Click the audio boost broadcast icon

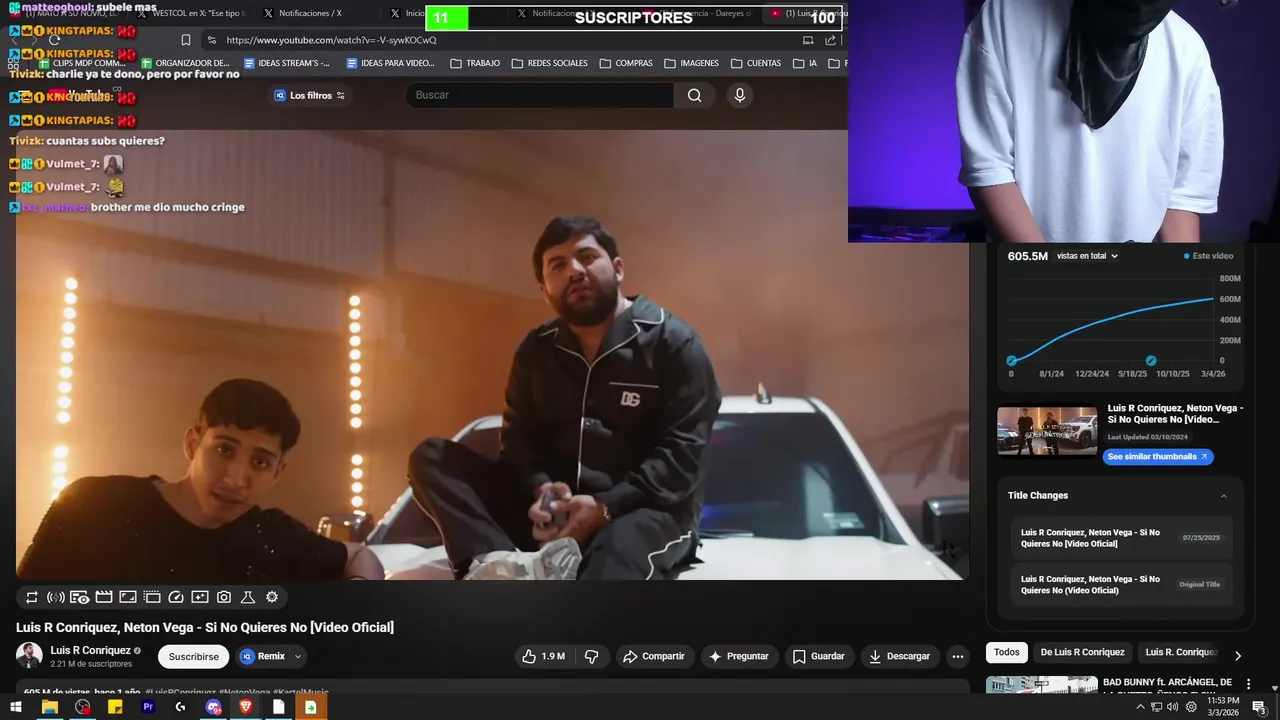click(56, 597)
